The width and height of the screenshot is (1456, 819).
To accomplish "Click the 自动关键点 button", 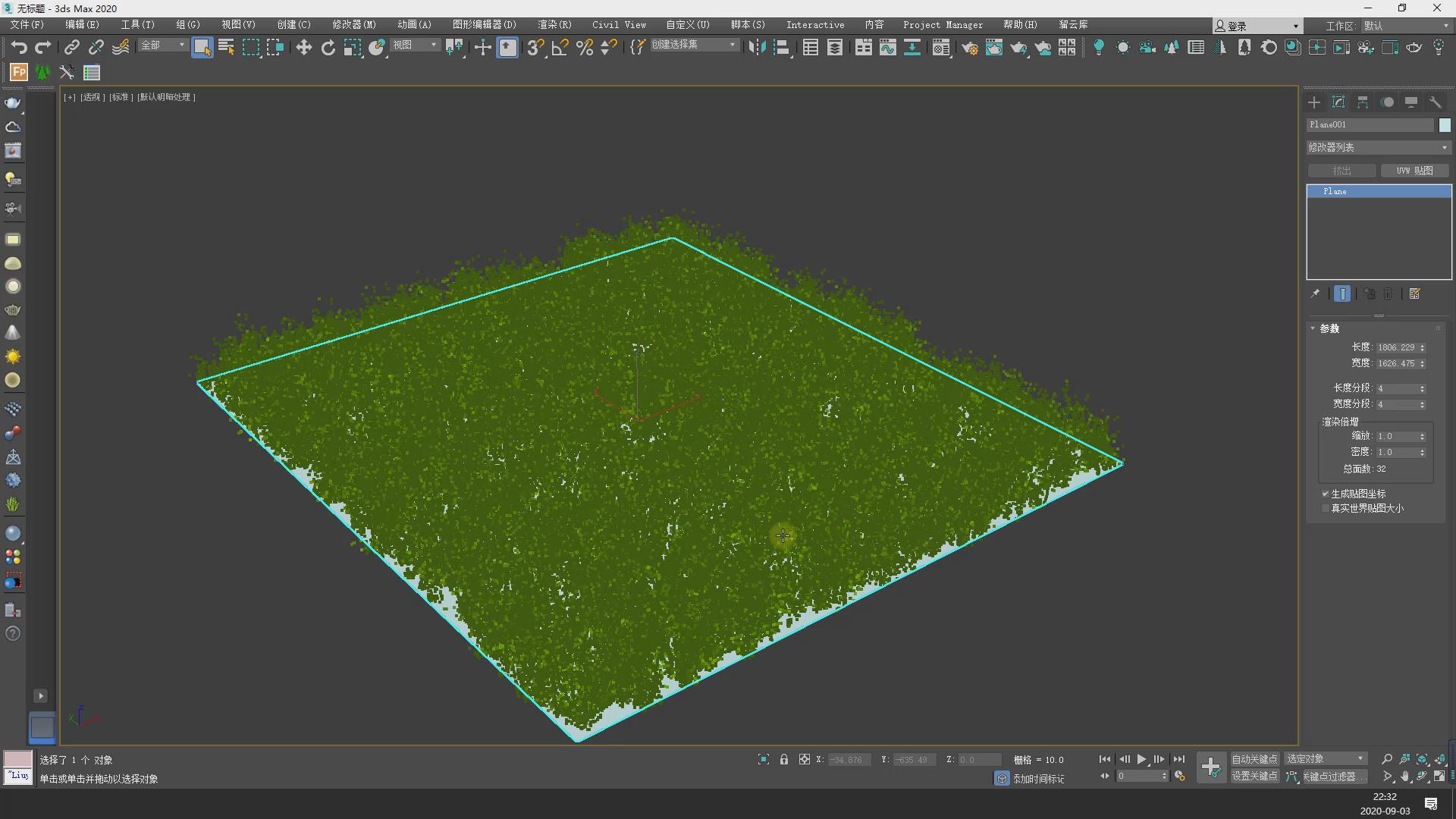I will (1254, 759).
